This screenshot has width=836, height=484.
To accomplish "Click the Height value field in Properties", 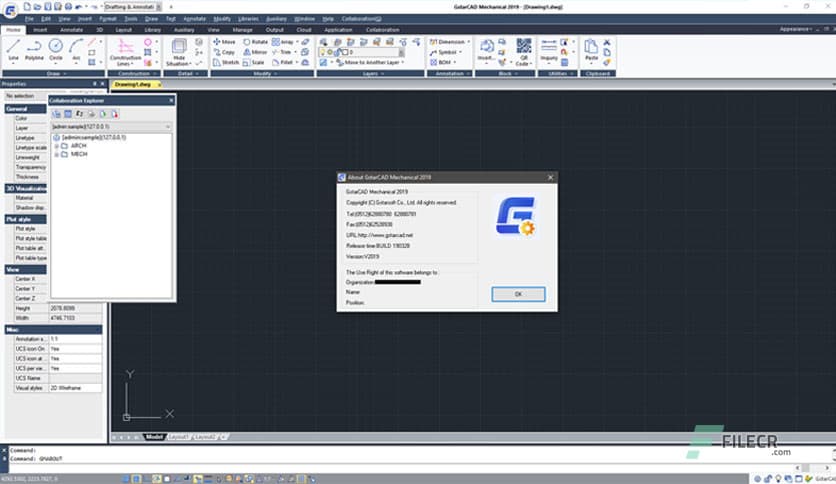I will coord(76,308).
